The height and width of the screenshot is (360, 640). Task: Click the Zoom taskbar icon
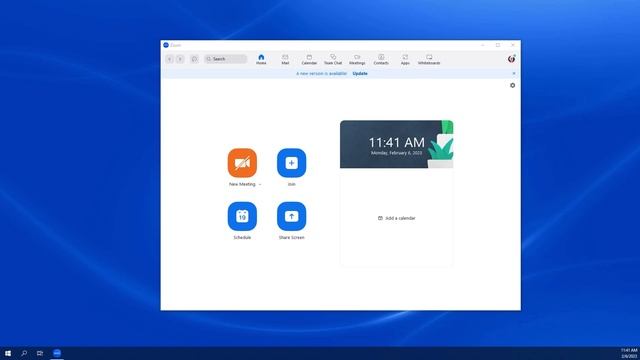[57, 353]
